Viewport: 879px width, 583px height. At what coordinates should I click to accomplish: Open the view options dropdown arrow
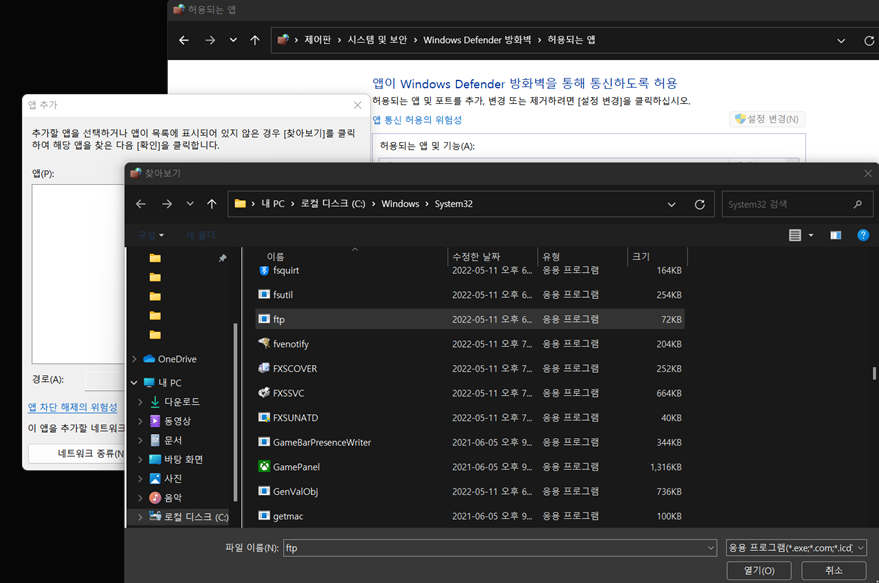(811, 235)
